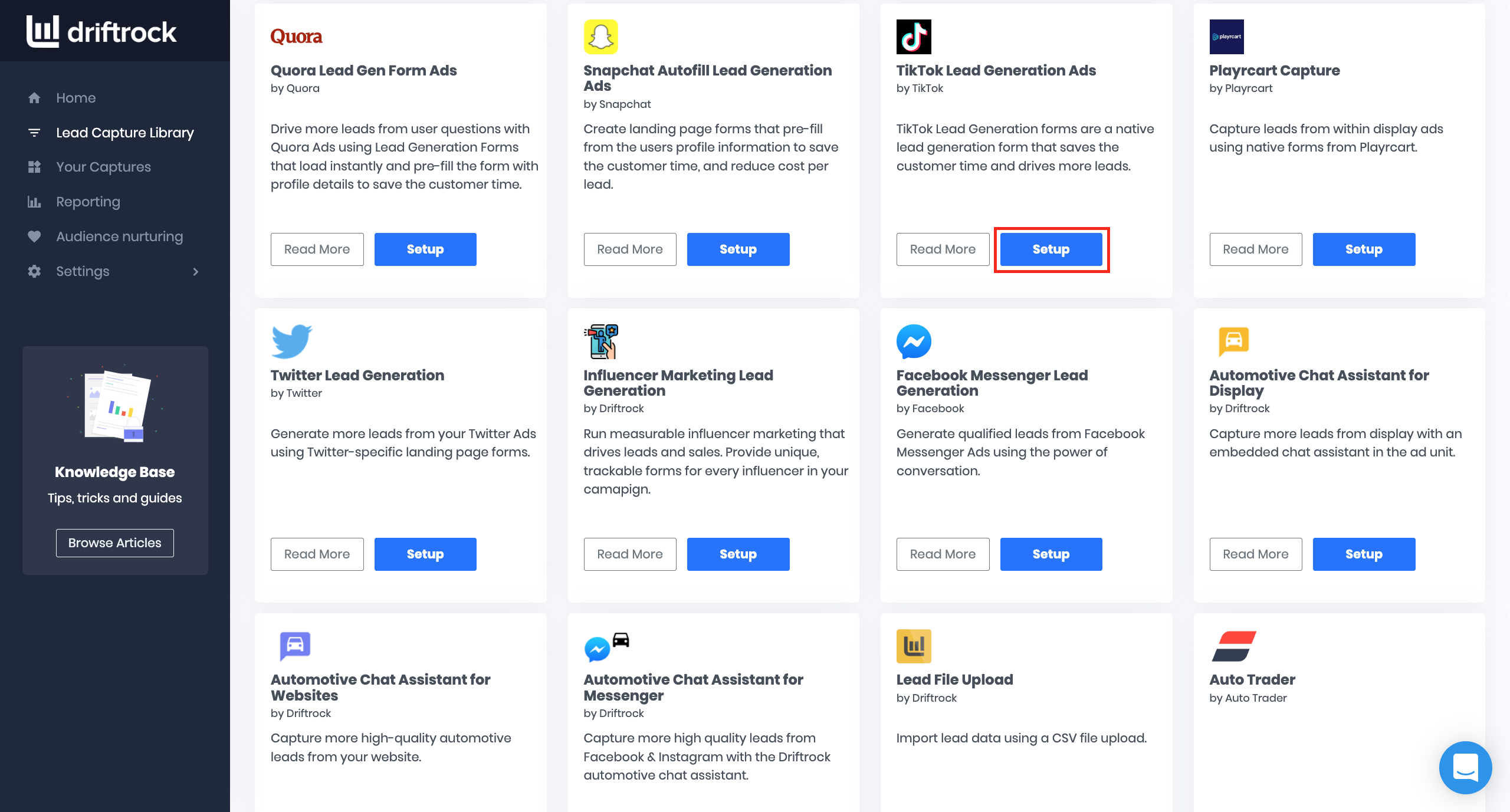
Task: Click Browse Articles in Knowledge Base
Action: click(x=114, y=543)
